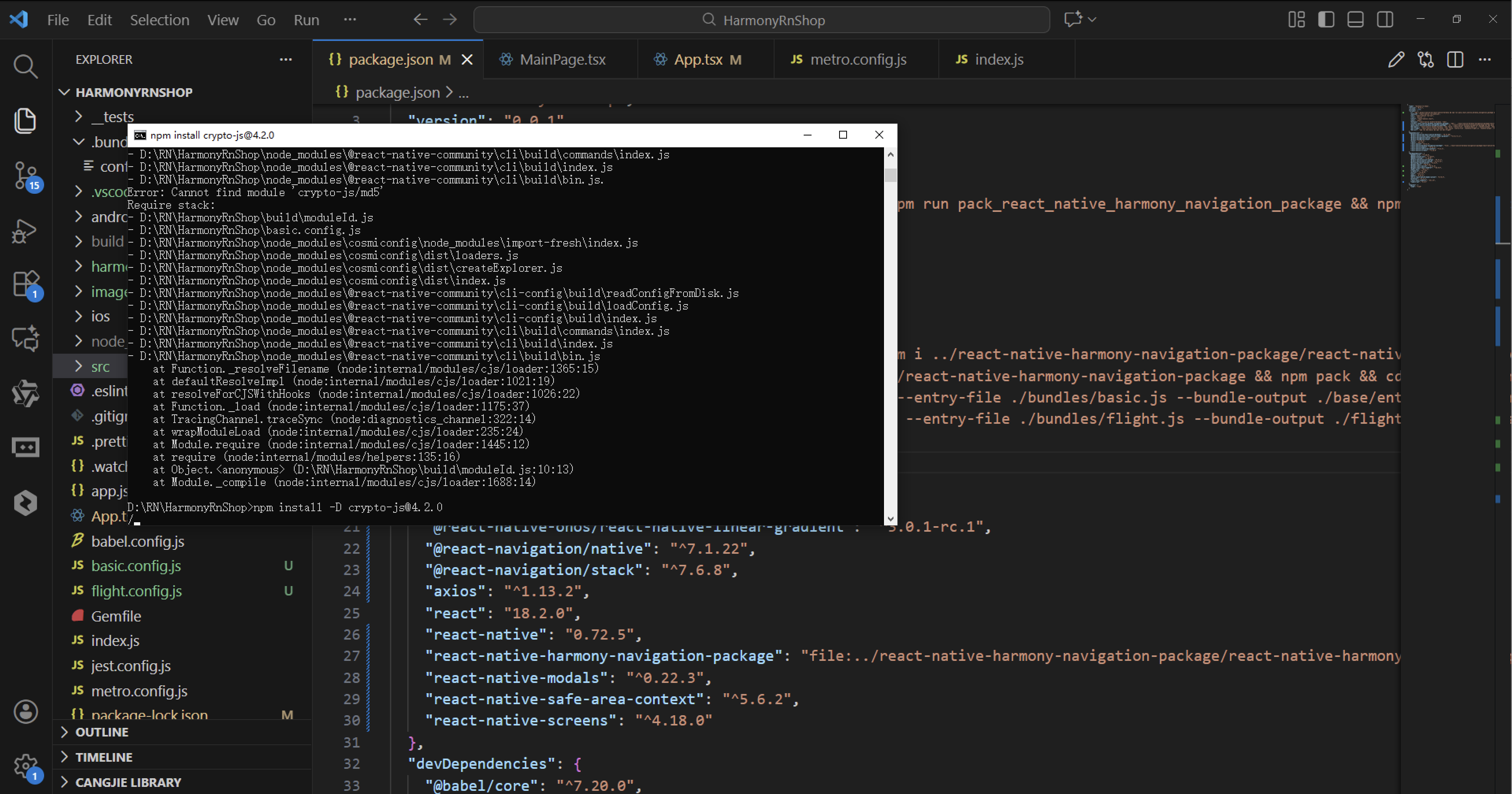Go back with the left arrow
Screen dimensions: 1512x794
420,19
